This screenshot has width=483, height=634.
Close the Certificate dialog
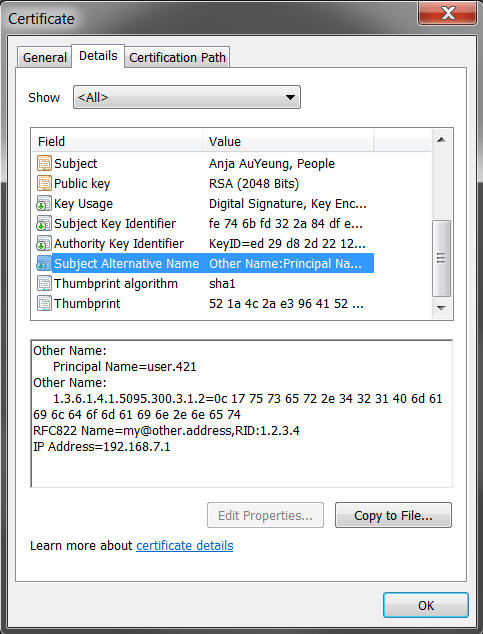point(447,13)
